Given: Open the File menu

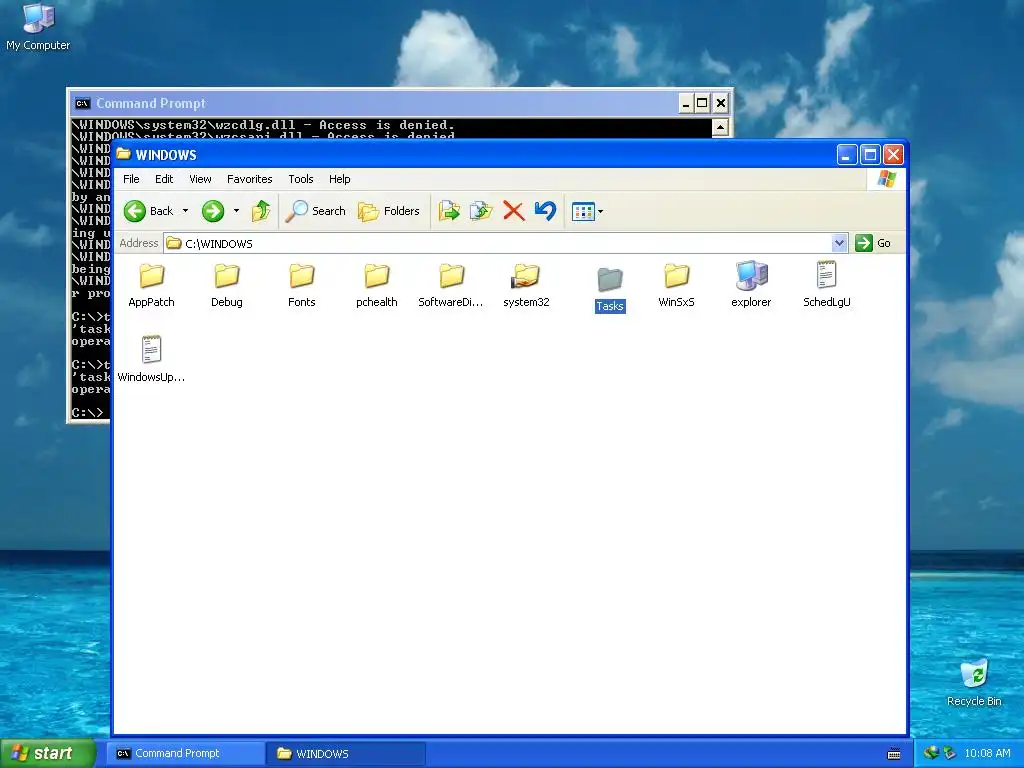Looking at the screenshot, I should [131, 179].
